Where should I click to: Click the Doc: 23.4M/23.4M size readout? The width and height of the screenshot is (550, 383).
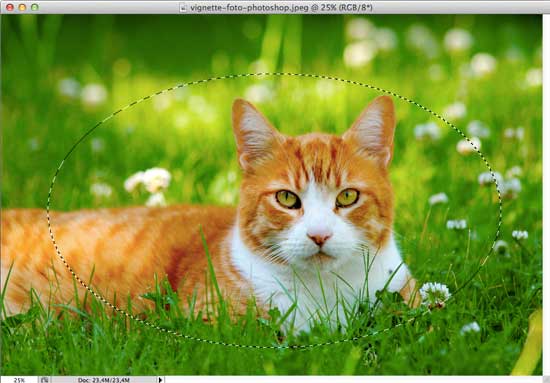click(104, 380)
